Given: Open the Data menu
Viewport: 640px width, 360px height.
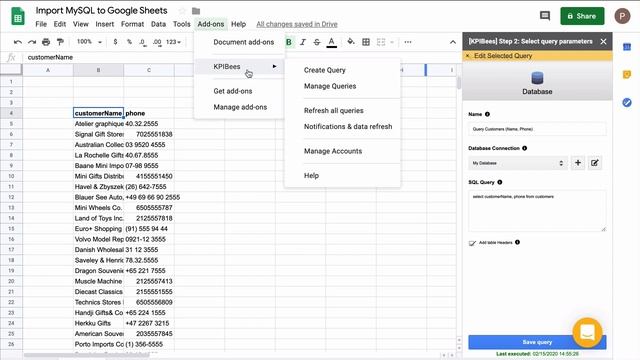Looking at the screenshot, I should 158,24.
